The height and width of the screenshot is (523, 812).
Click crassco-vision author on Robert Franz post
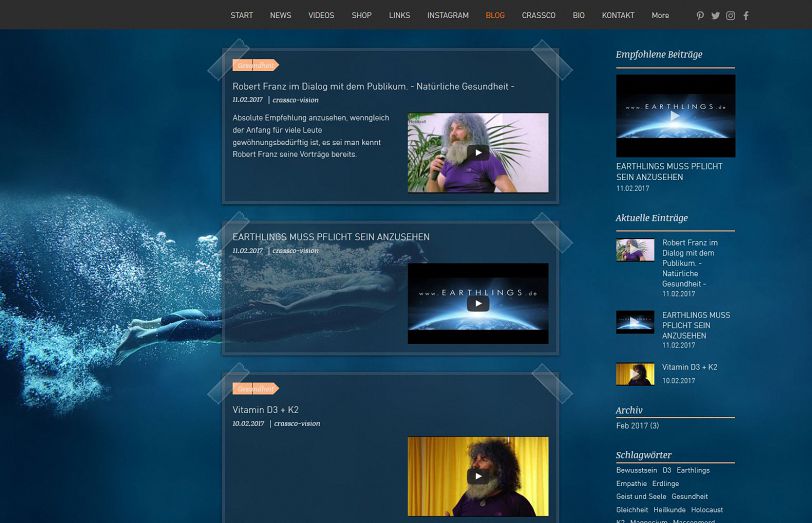point(295,100)
